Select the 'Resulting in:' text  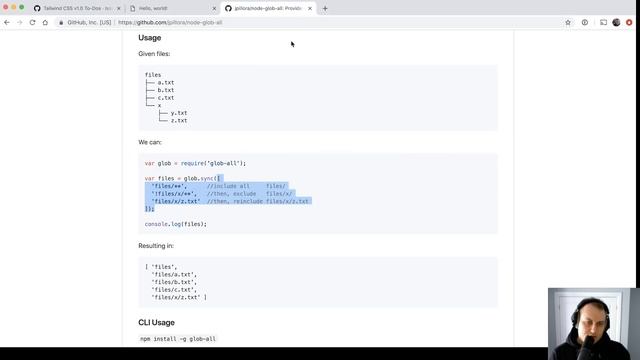pyautogui.click(x=156, y=246)
